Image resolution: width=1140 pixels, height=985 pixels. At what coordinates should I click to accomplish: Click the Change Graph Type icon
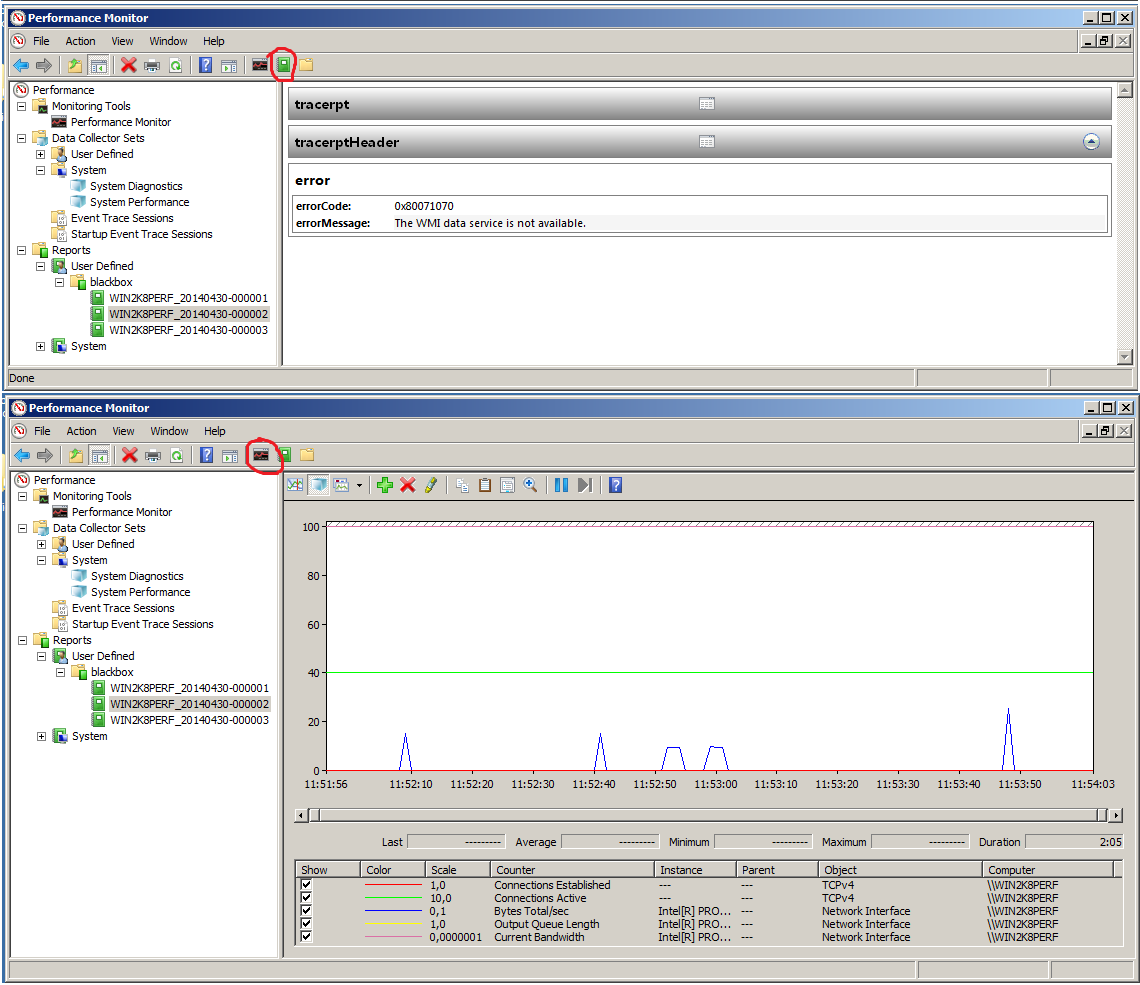[341, 485]
